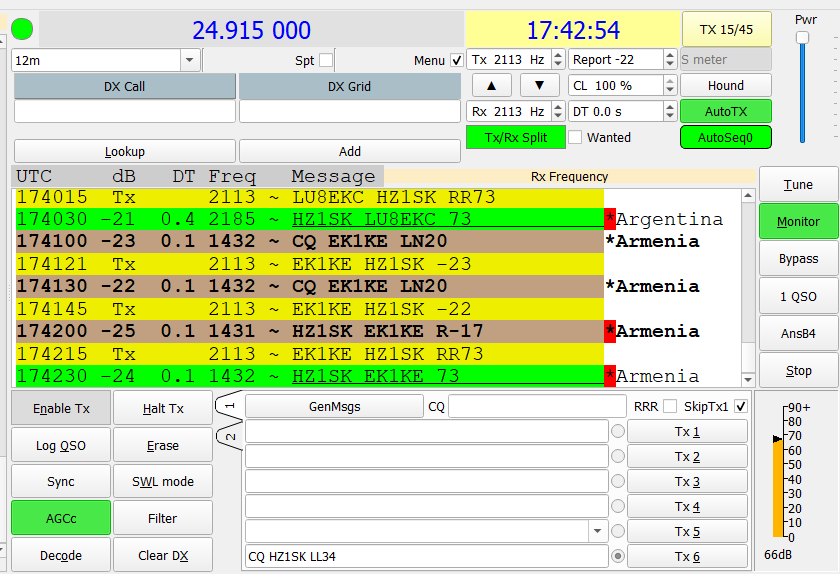Screen dimensions: 840x574
Task: Click the DX Grid input field
Action: pos(350,111)
